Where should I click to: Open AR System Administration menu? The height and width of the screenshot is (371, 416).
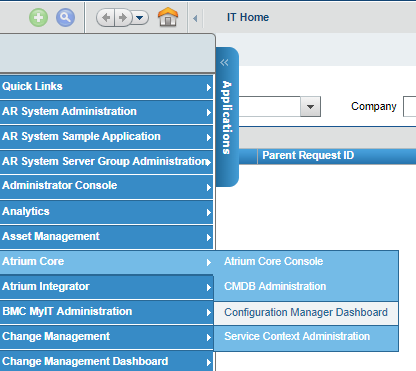click(106, 112)
